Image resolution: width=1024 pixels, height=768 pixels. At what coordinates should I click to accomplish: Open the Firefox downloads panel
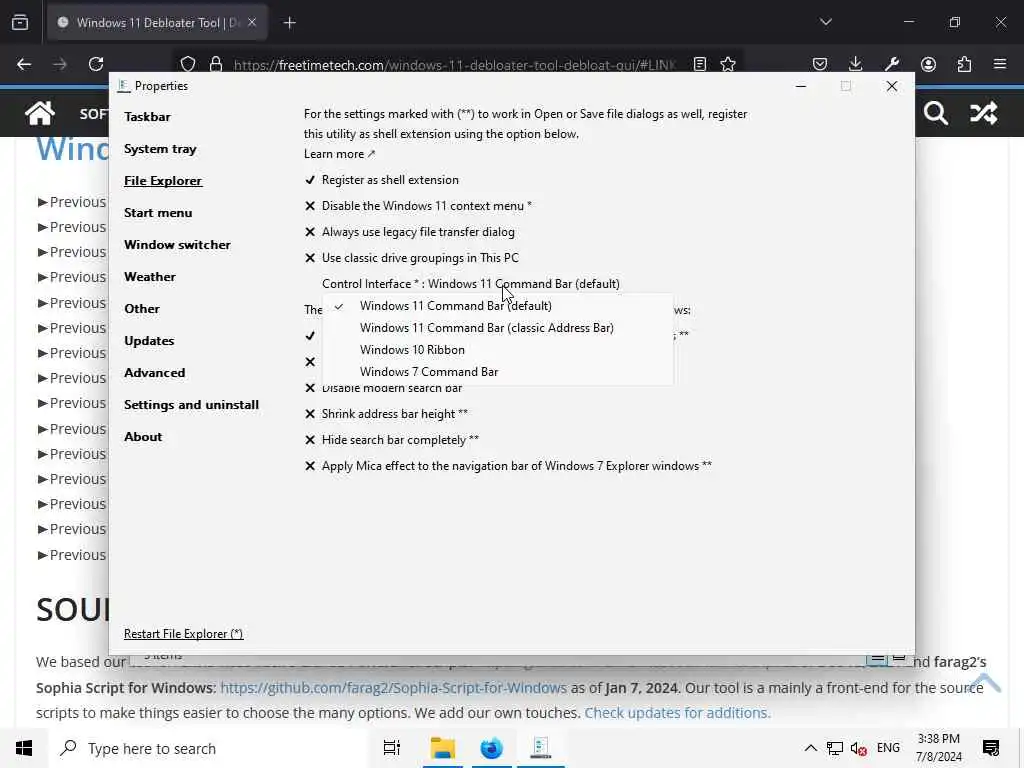click(856, 64)
